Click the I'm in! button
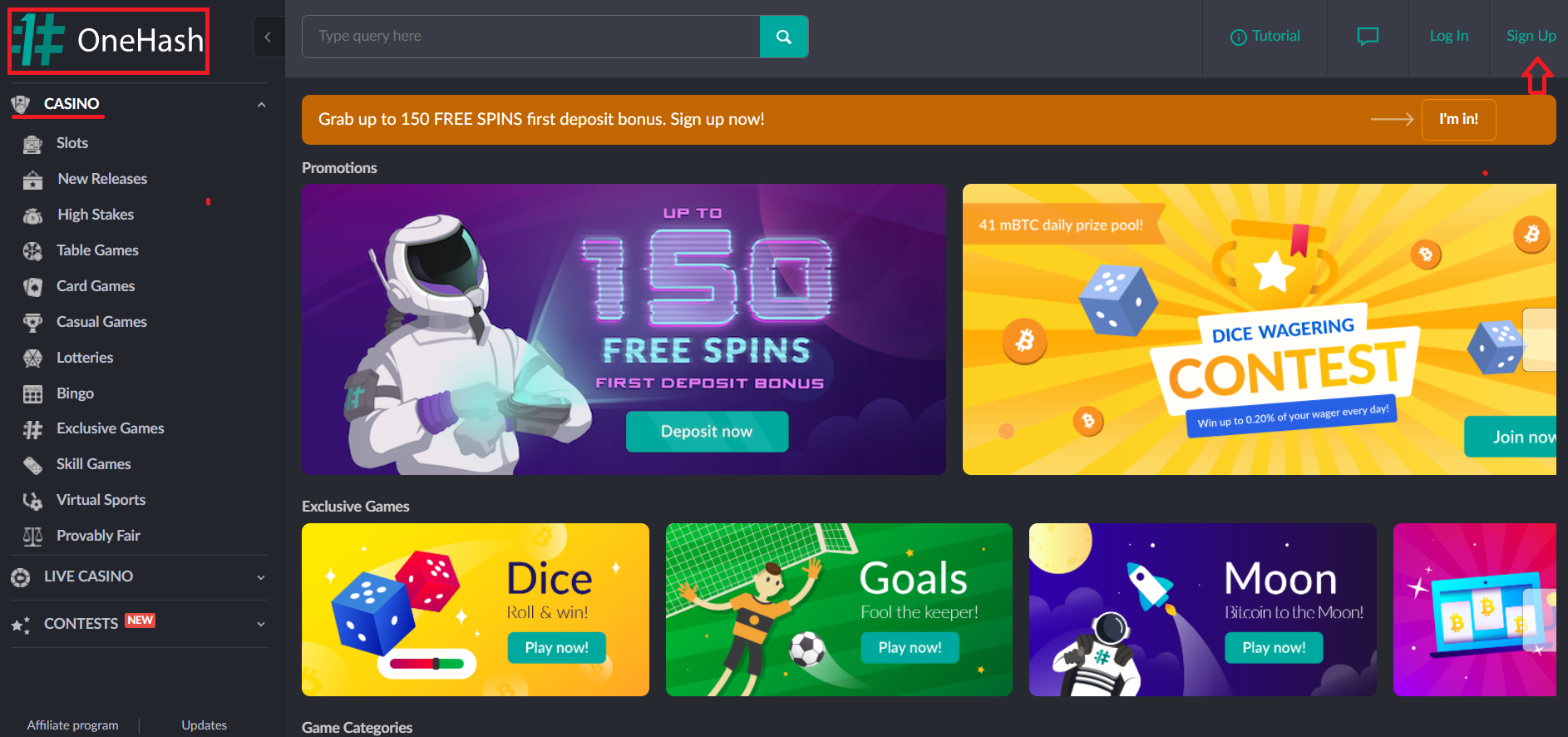The image size is (1568, 737). pyautogui.click(x=1458, y=119)
